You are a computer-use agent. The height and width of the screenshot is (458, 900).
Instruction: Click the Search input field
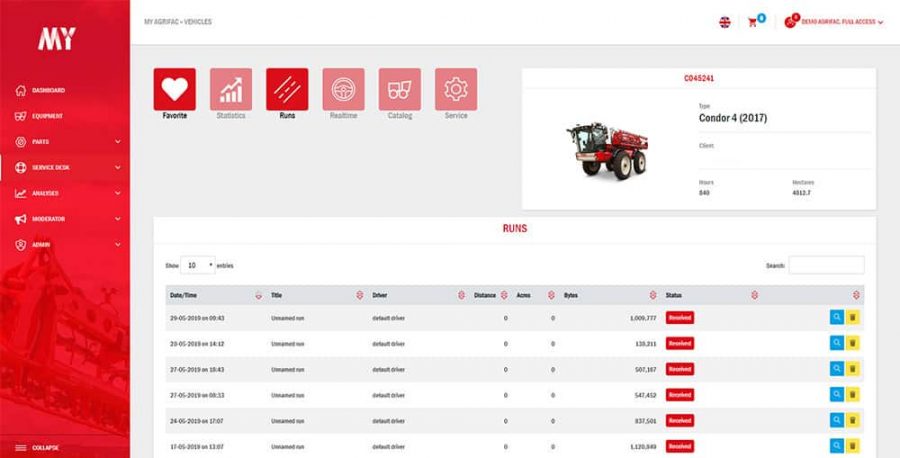[x=827, y=265]
